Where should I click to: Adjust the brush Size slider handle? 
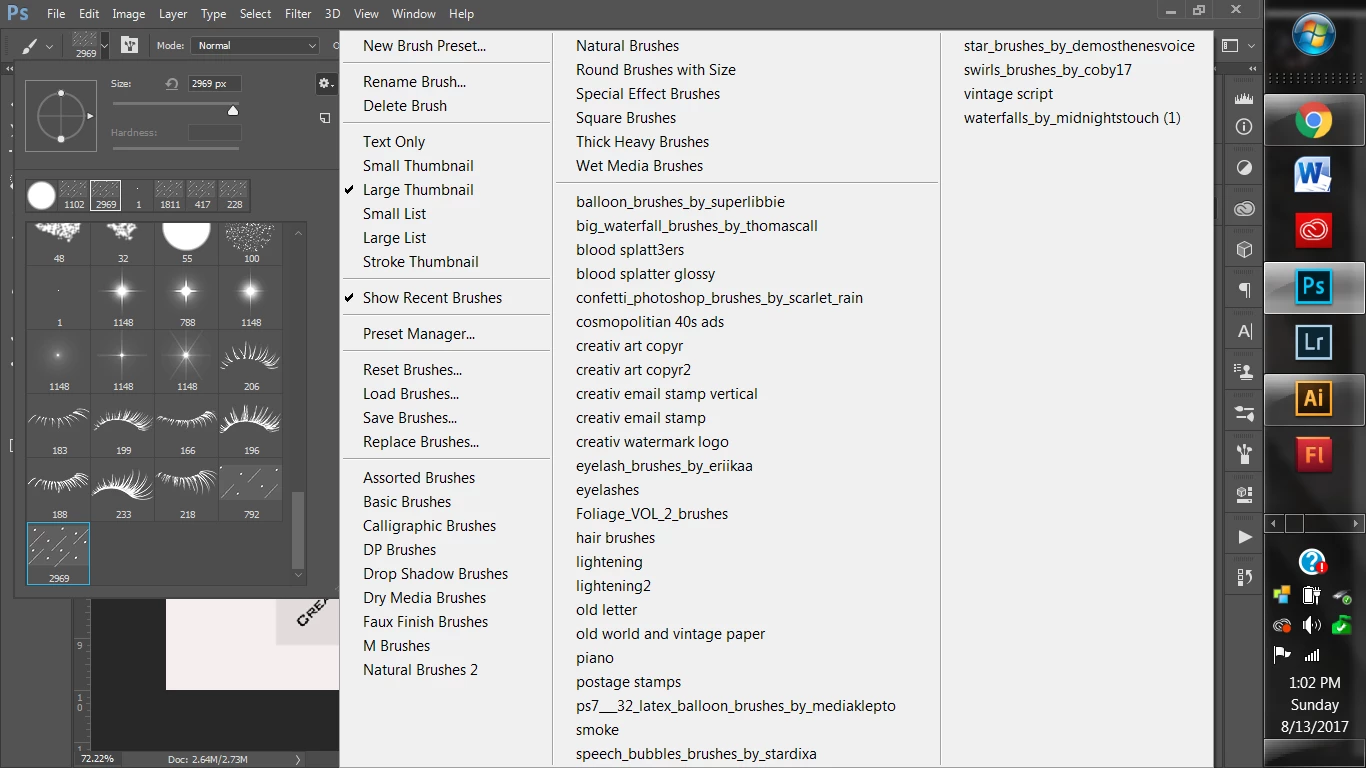[x=233, y=110]
